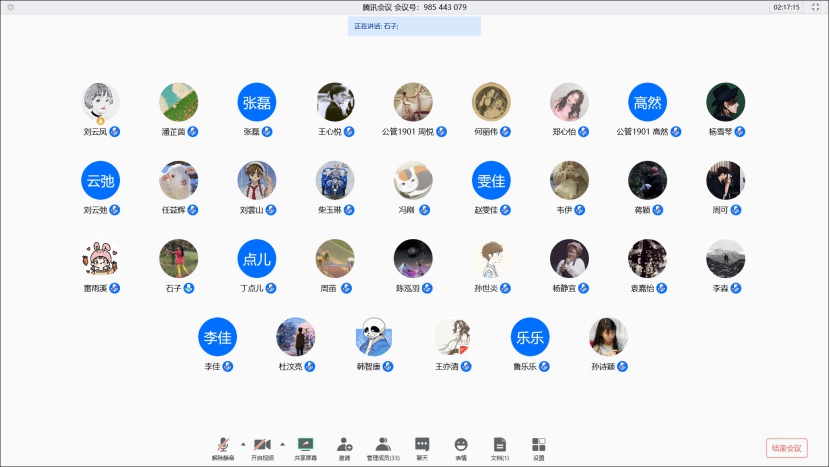Toggle the mic icon beside 鲁乐乐's name

[545, 367]
